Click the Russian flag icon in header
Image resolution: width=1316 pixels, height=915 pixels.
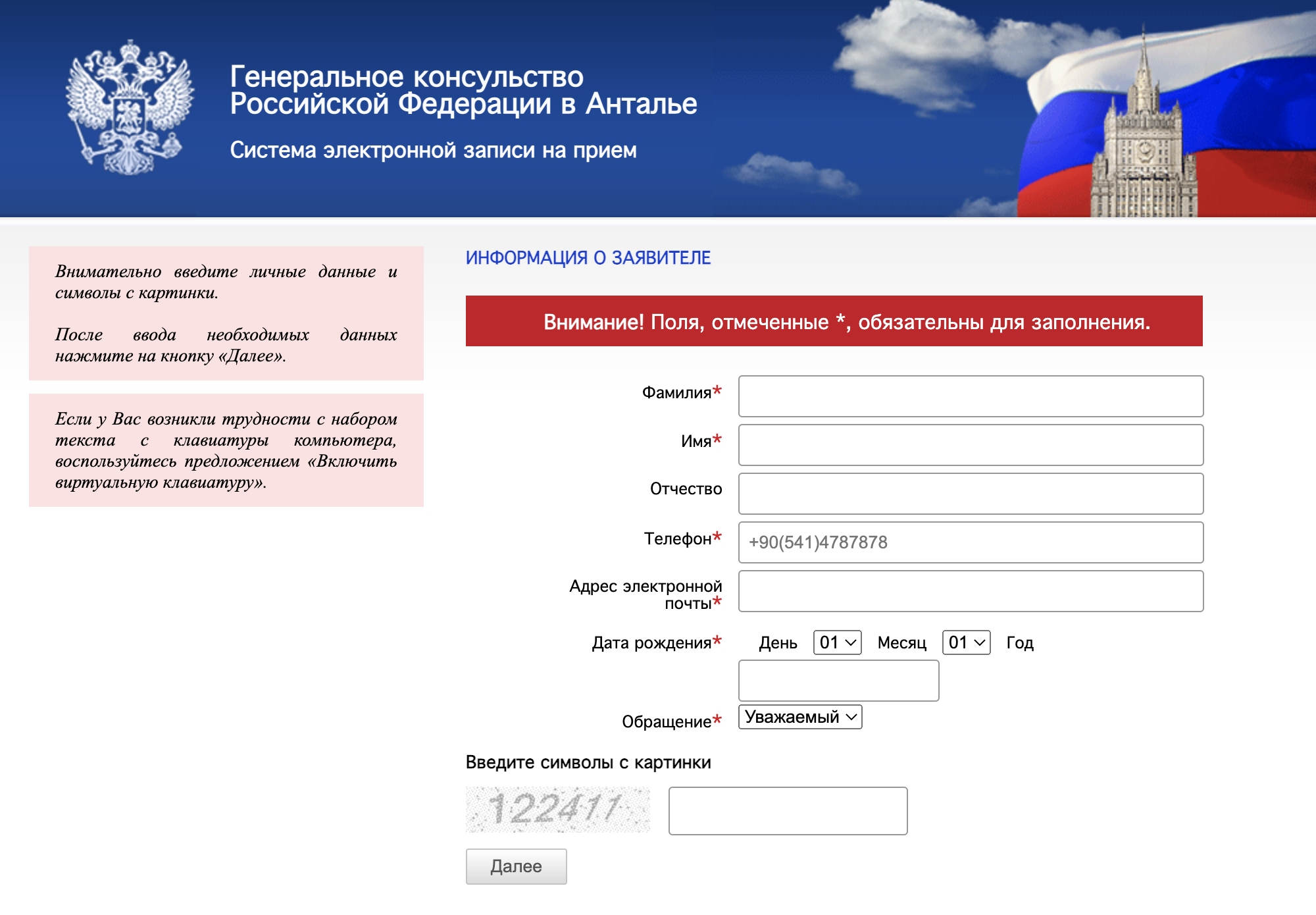tap(1150, 100)
